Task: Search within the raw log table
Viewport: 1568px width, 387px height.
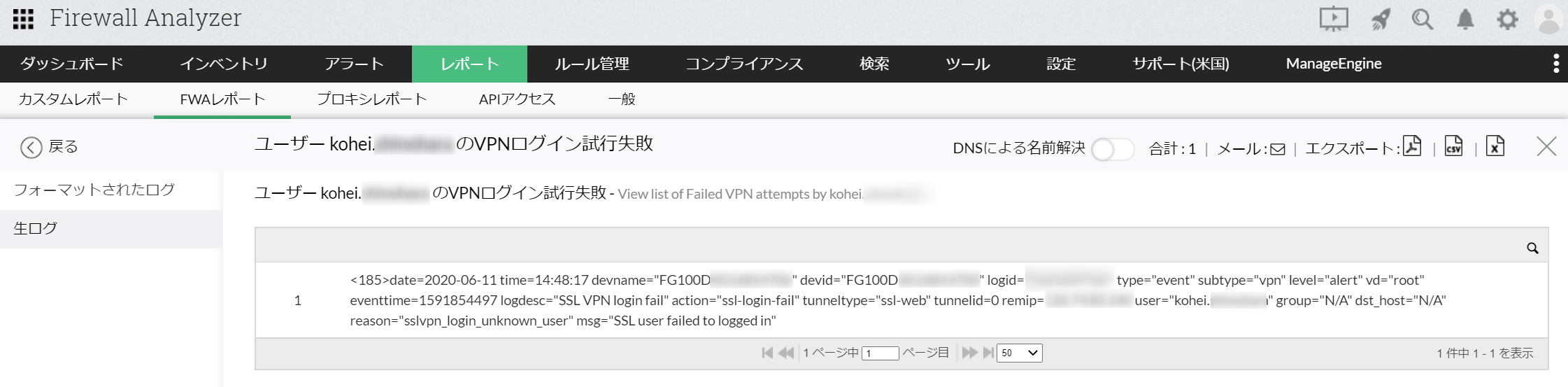Action: 1532,248
